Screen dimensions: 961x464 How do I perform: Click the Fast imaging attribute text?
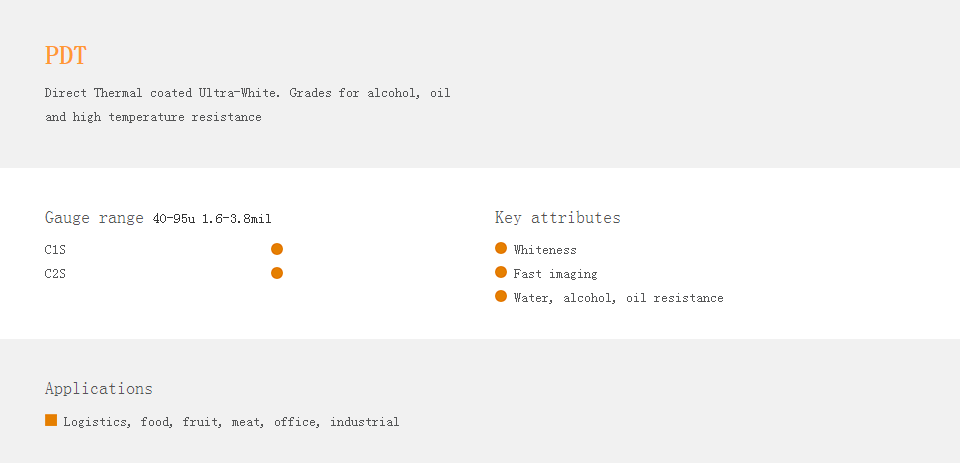555,274
